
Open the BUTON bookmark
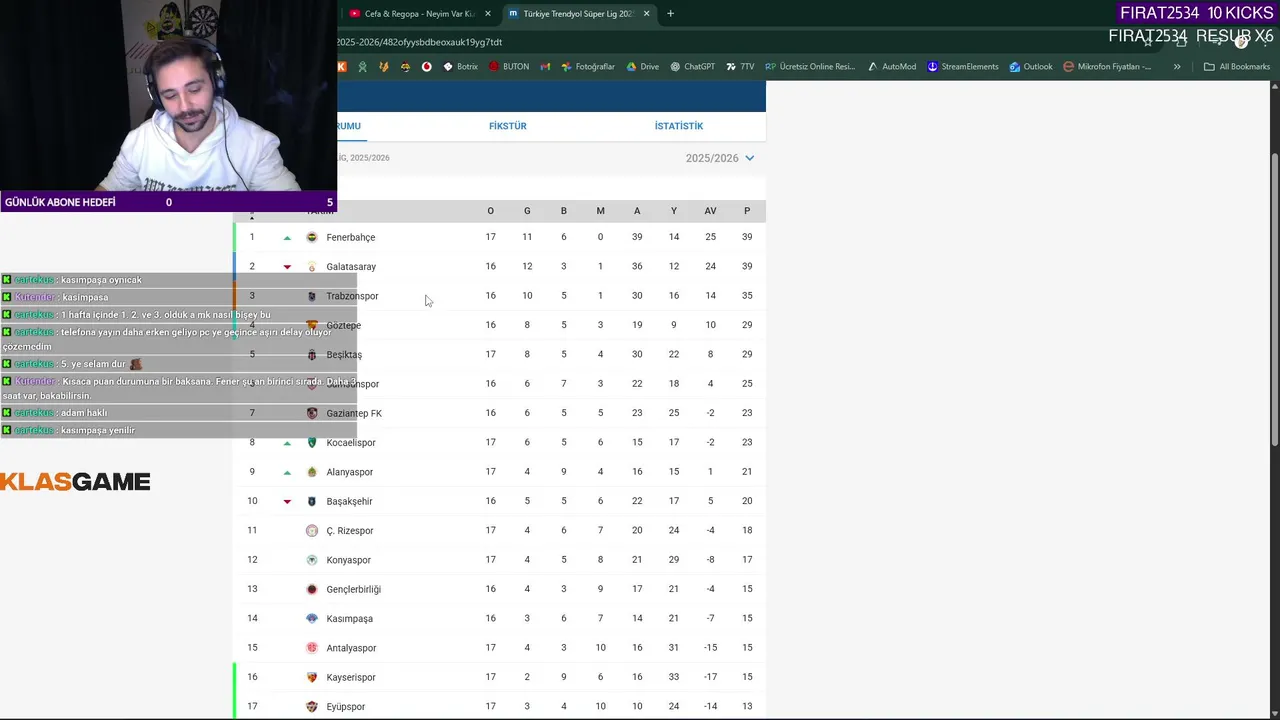(508, 67)
